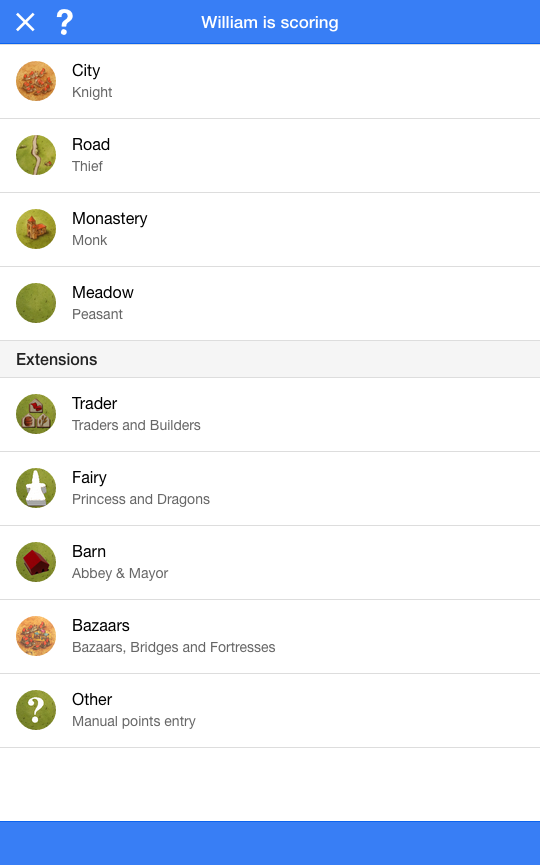Select Road Thief scoring option
The height and width of the screenshot is (865, 540).
(270, 156)
